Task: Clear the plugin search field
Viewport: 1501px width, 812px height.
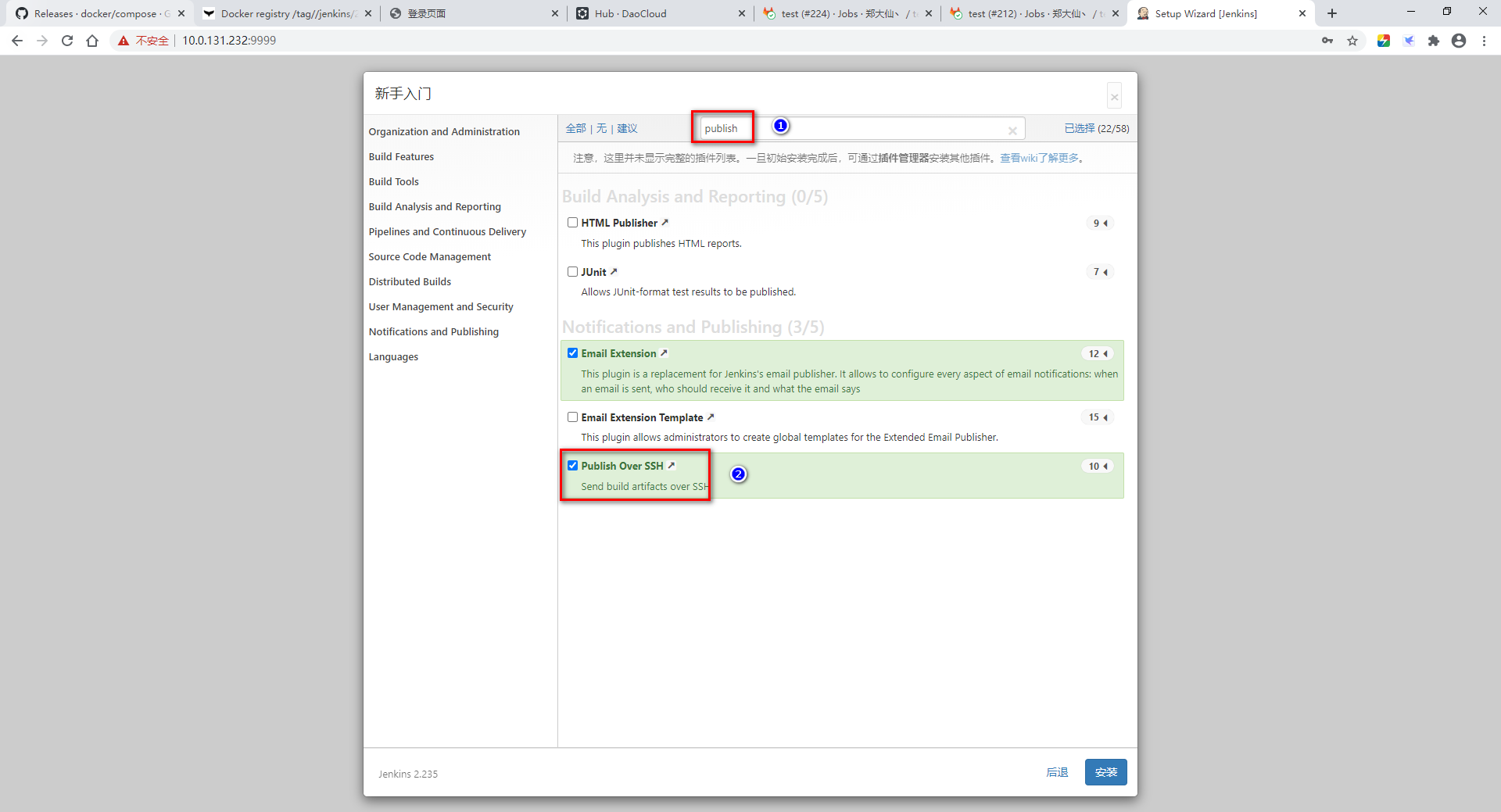Action: point(1012,131)
